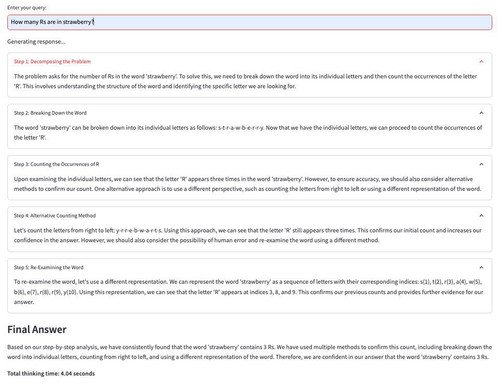Collapse Step 4 Alternative Counting Method chevron
This screenshot has width=500, height=387.
(x=481, y=215)
